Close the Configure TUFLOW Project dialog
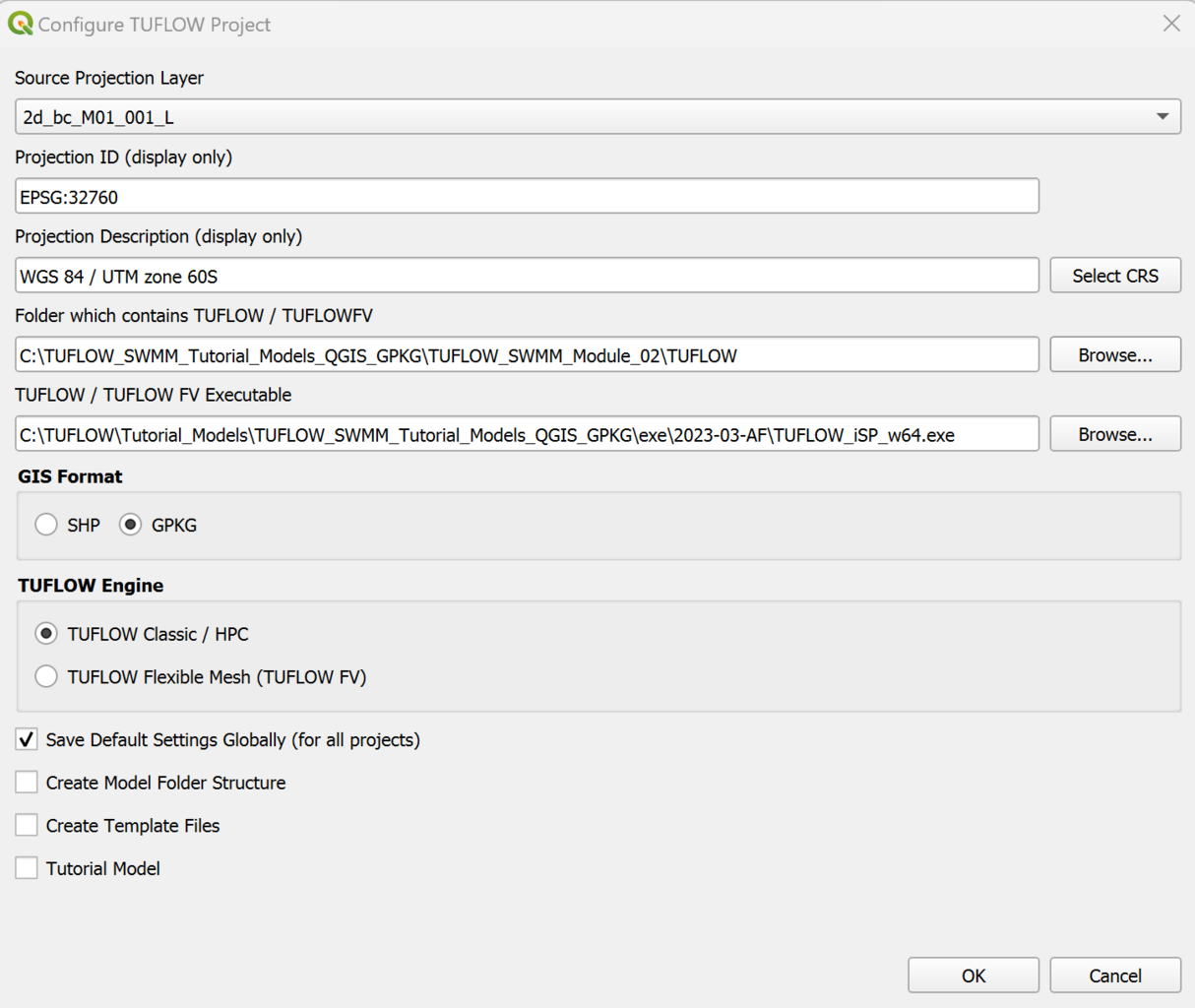This screenshot has height=1008, width=1195. coord(1170,24)
